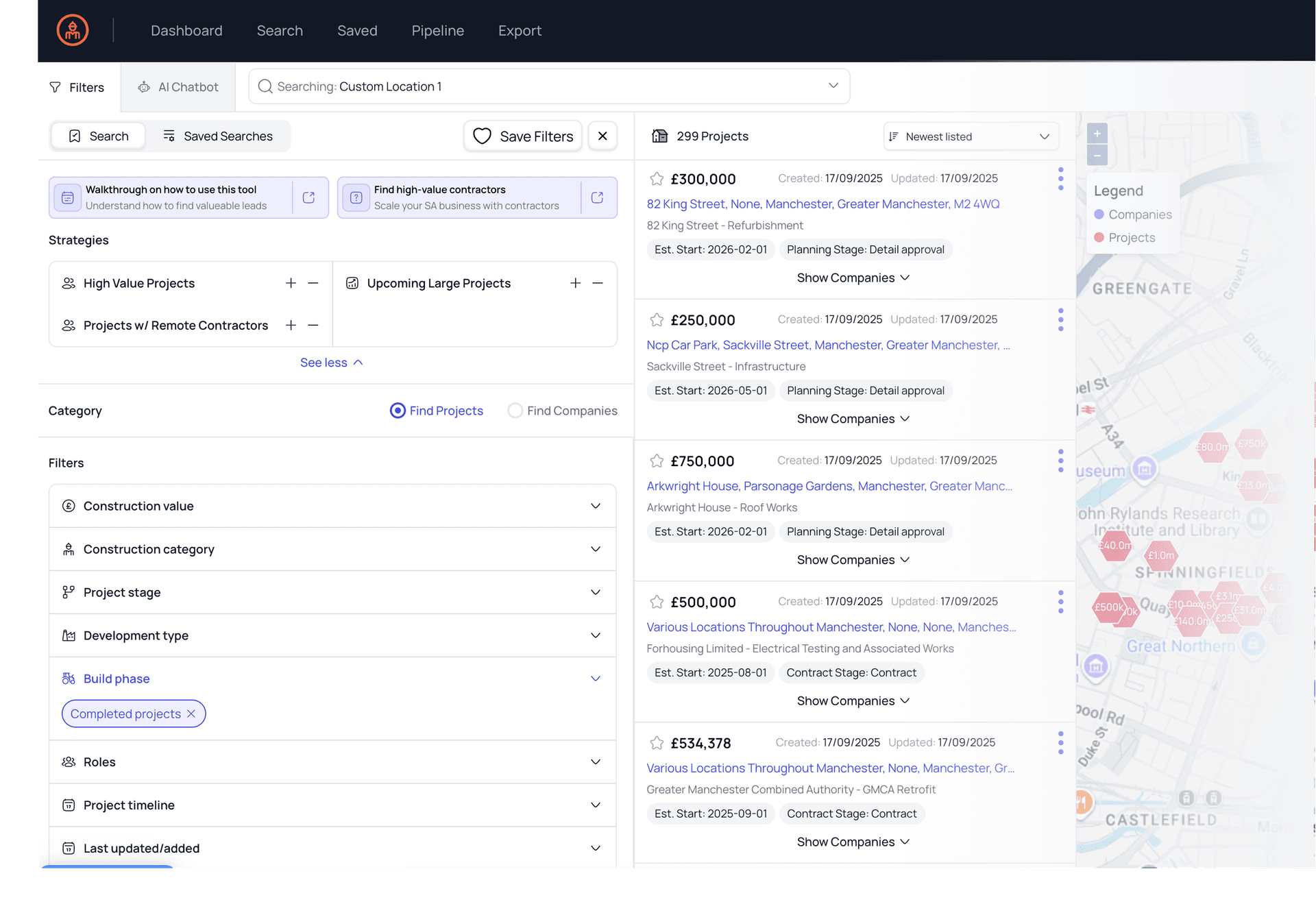Open three-dot menu for £250,000 project
This screenshot has width=1316, height=902.
(1060, 319)
